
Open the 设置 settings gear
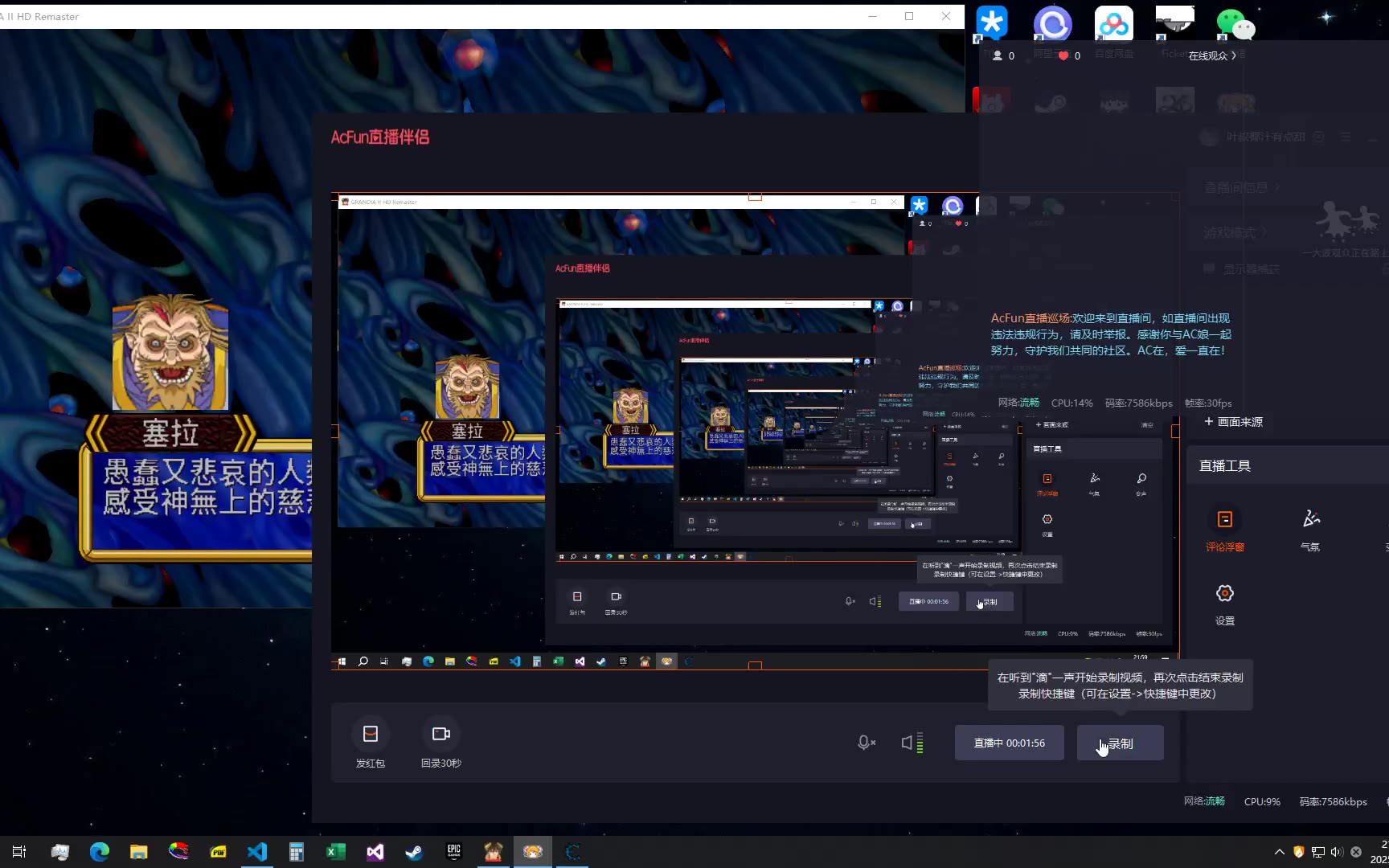point(1224,604)
